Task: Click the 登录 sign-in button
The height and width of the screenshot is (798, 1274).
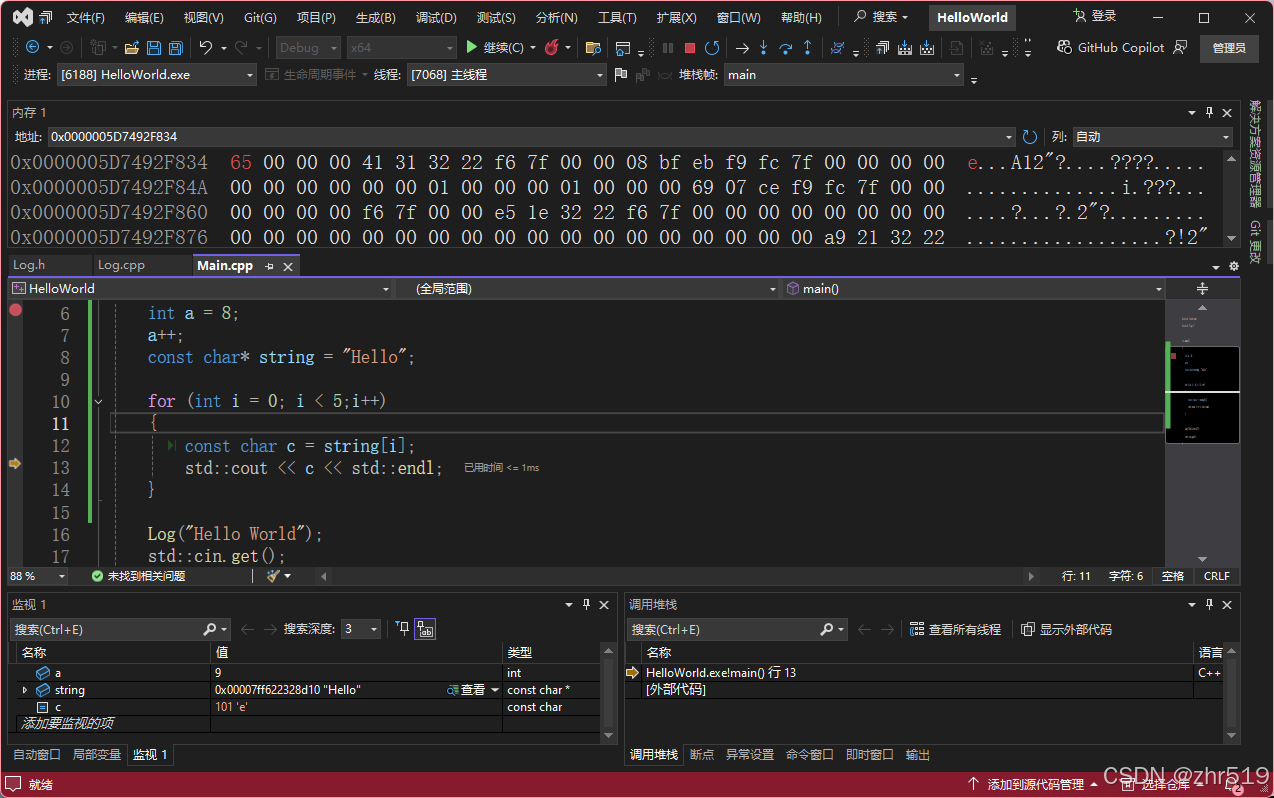Action: click(1094, 16)
